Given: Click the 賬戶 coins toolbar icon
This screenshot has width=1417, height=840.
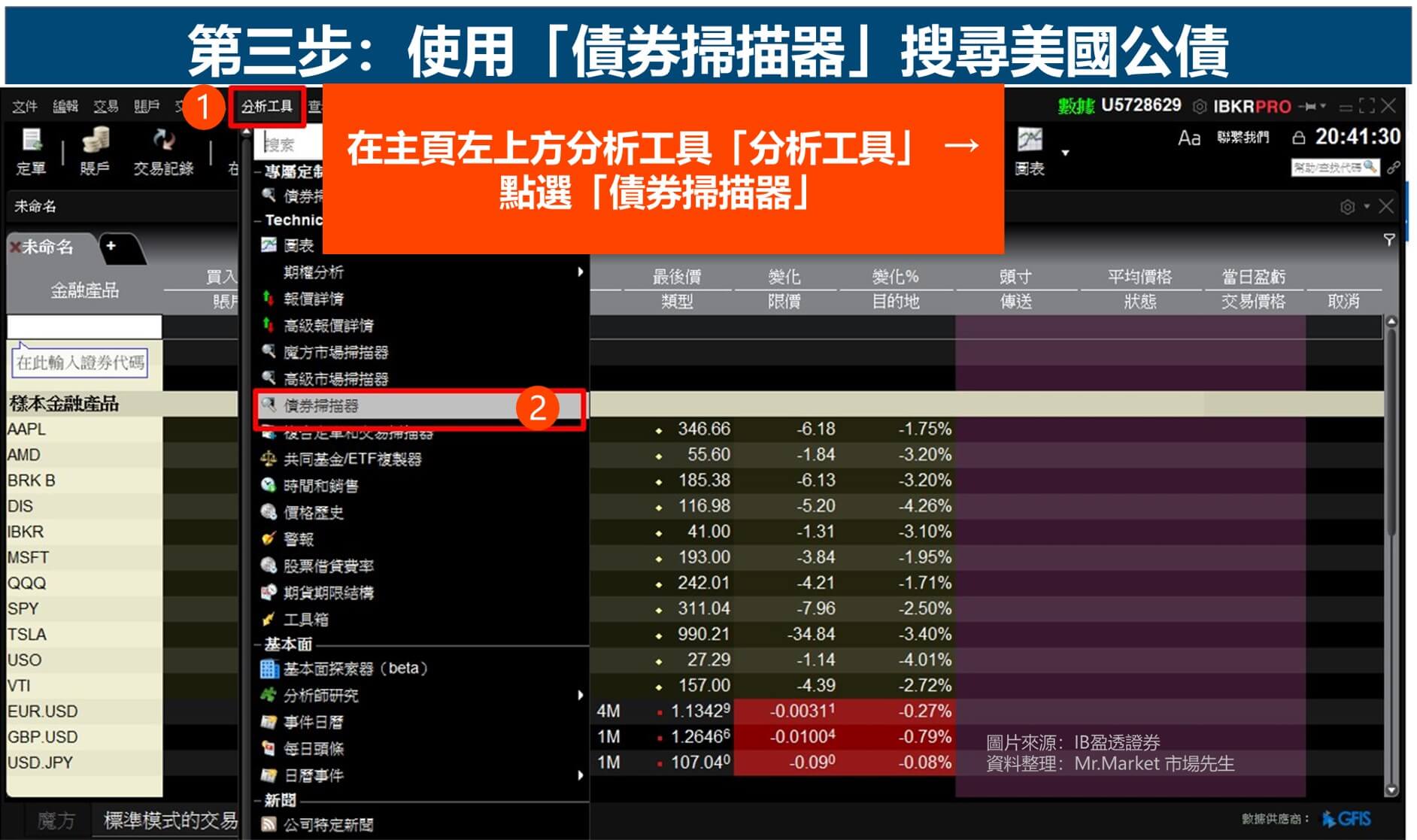Looking at the screenshot, I should 95,151.
